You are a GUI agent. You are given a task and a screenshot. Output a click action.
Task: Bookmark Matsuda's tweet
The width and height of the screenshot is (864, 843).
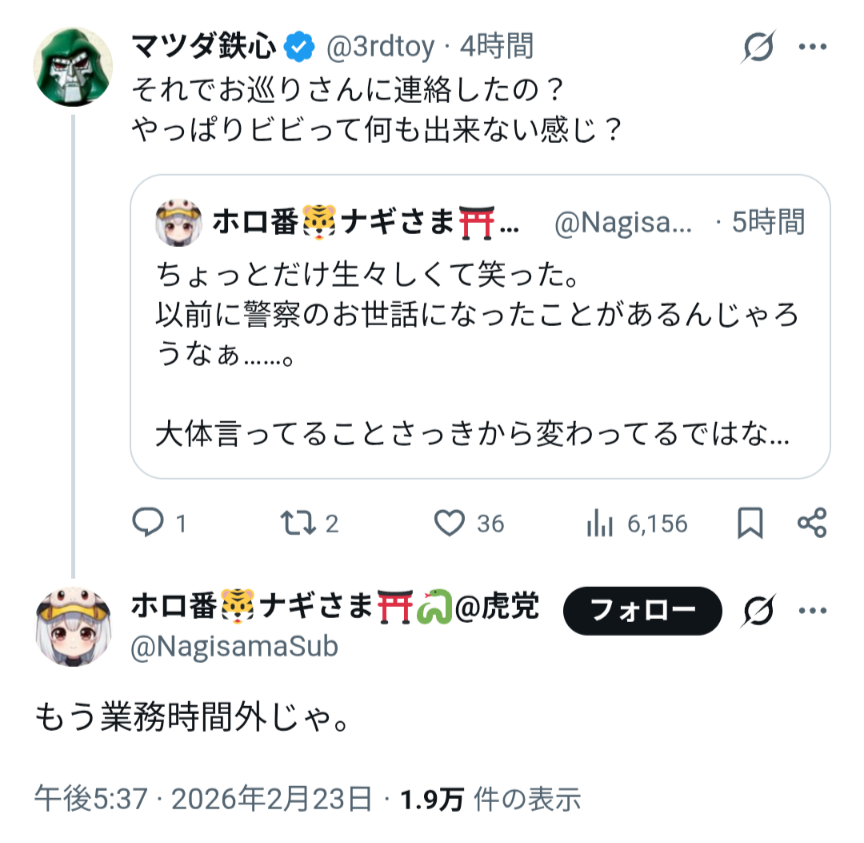pos(750,522)
